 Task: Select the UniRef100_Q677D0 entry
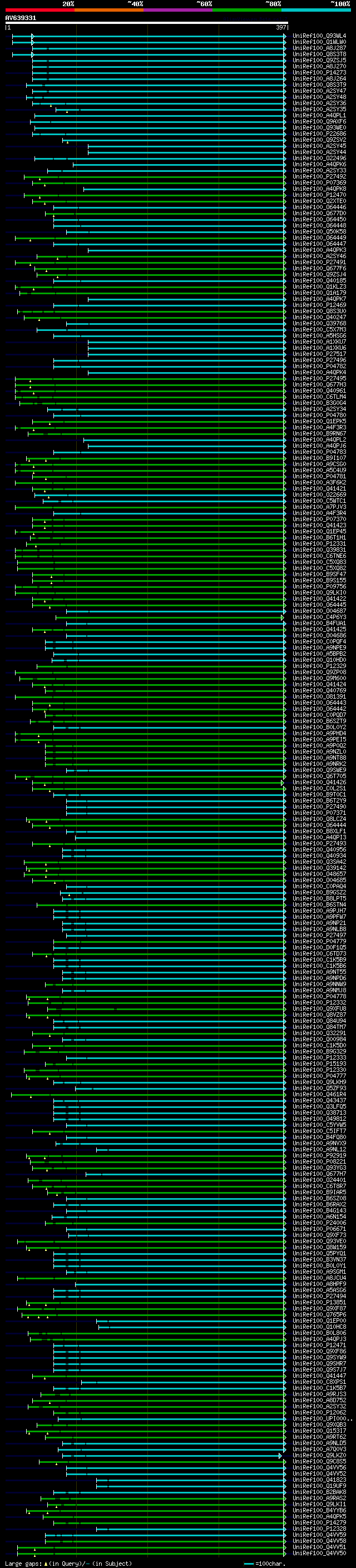(x=319, y=214)
